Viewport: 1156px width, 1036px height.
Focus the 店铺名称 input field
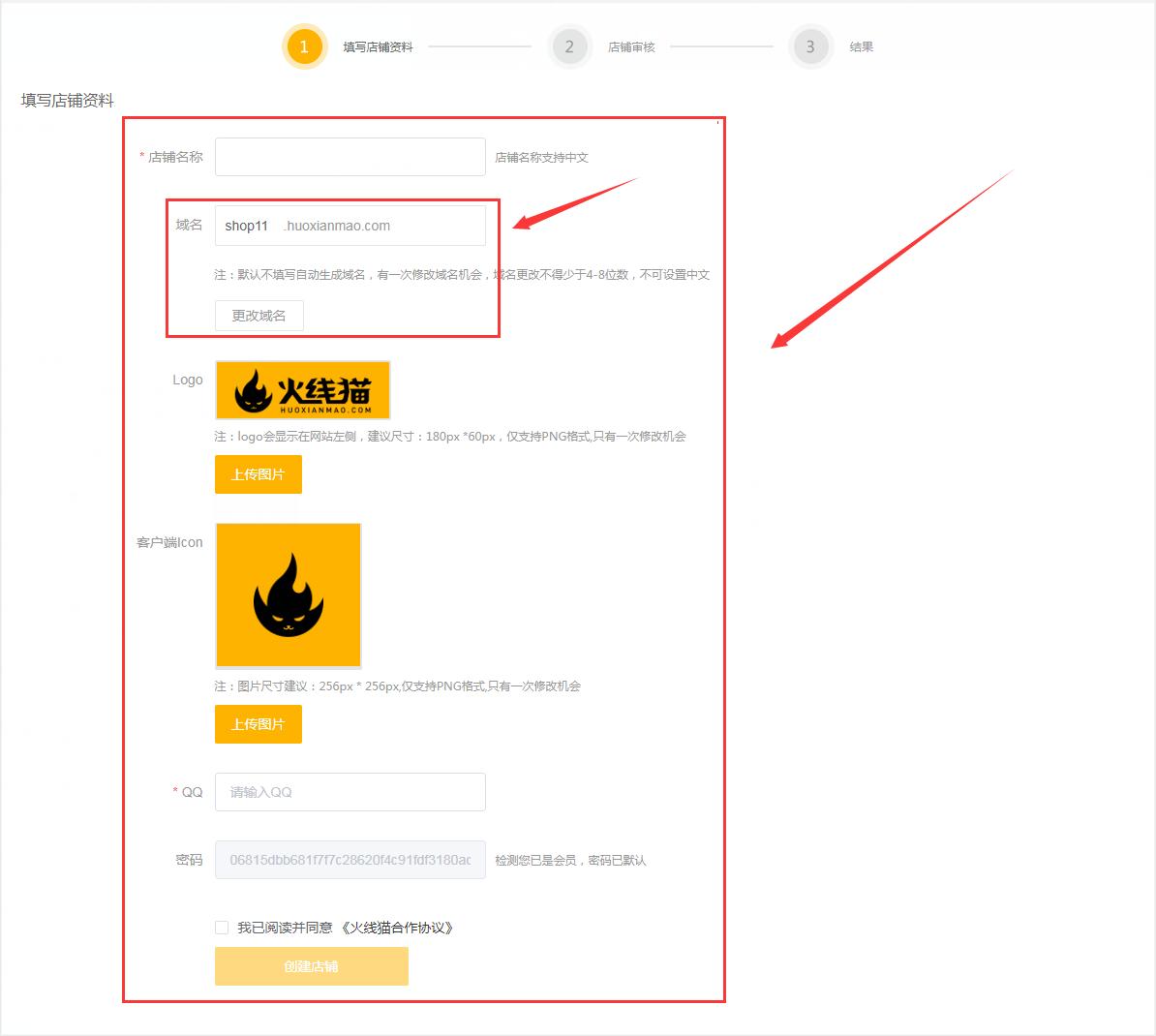(350, 156)
